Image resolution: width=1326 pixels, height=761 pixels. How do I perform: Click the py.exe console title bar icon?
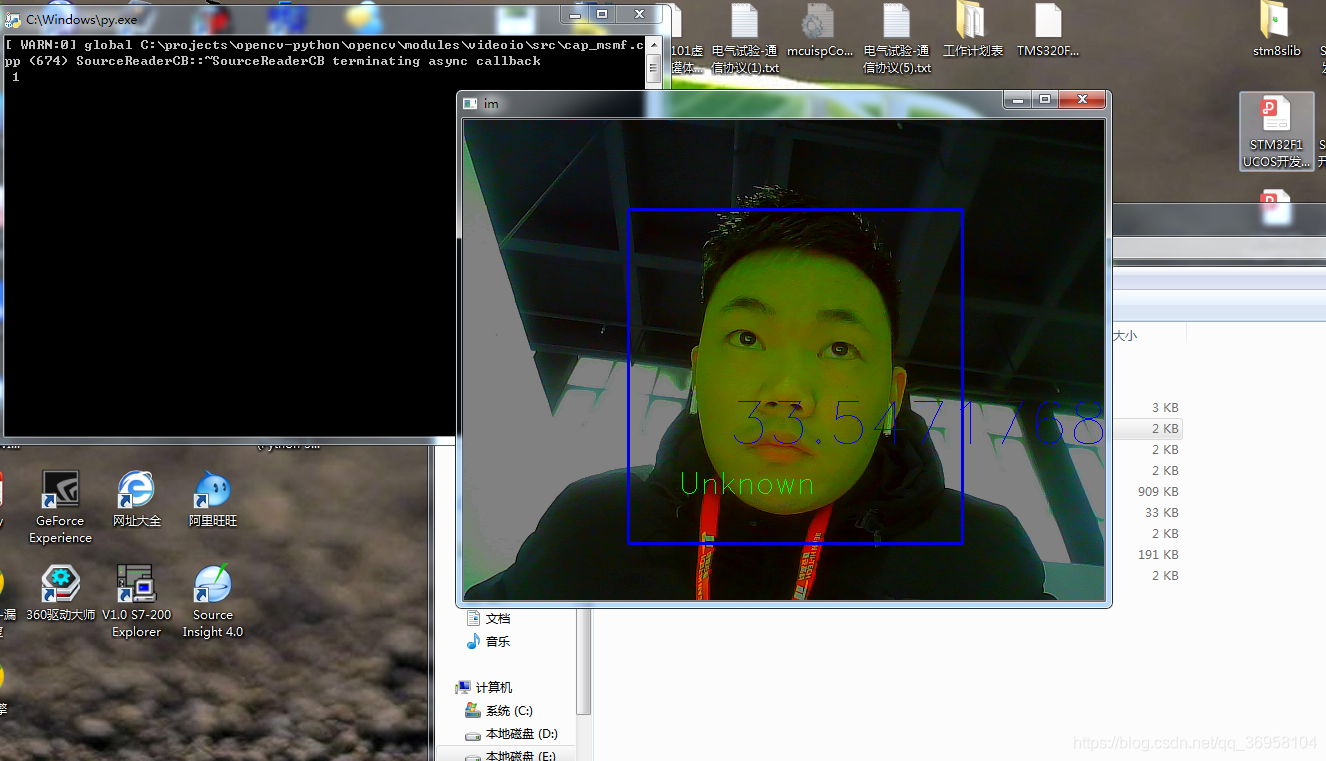click(13, 19)
